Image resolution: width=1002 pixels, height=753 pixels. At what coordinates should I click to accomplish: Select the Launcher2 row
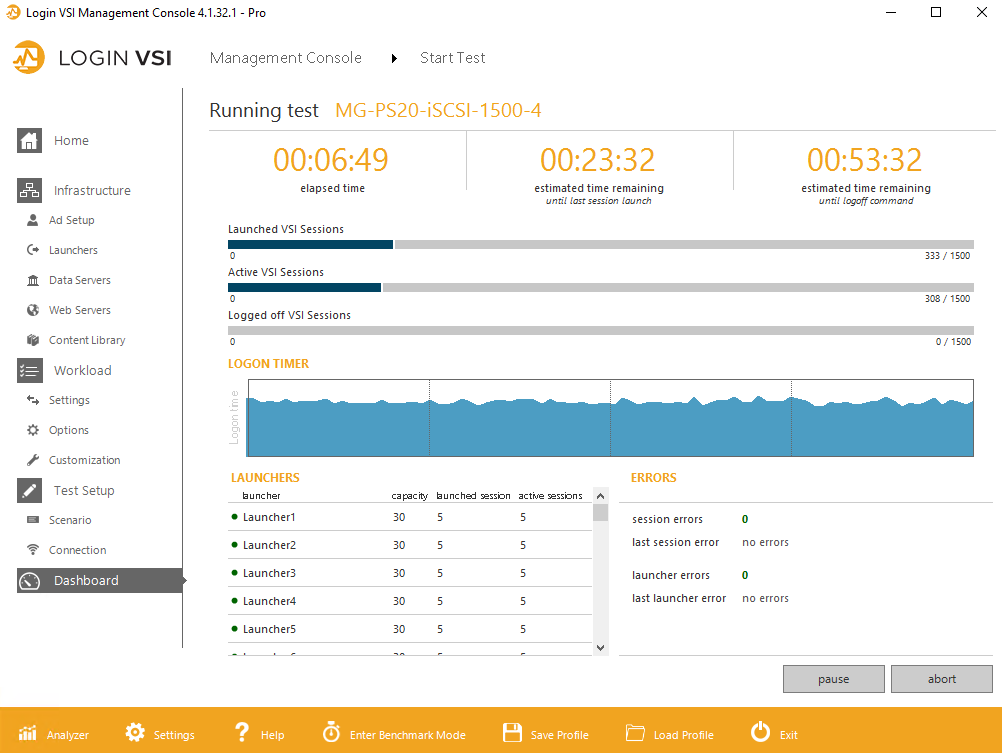pyautogui.click(x=410, y=545)
